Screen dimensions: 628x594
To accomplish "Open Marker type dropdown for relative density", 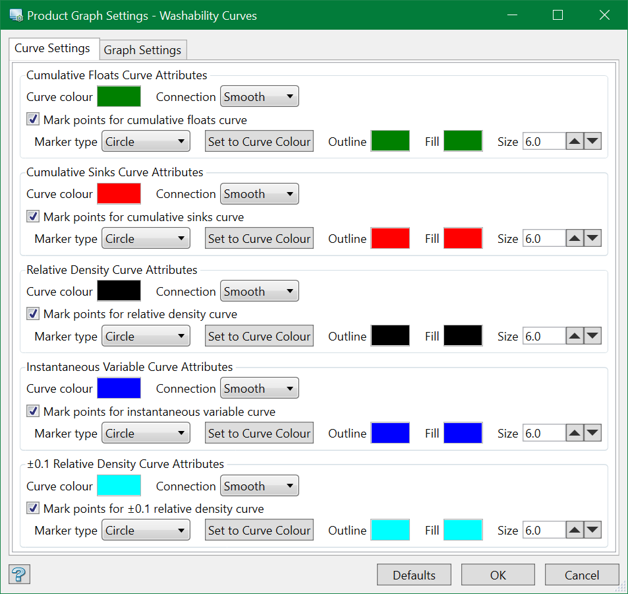I will (146, 336).
